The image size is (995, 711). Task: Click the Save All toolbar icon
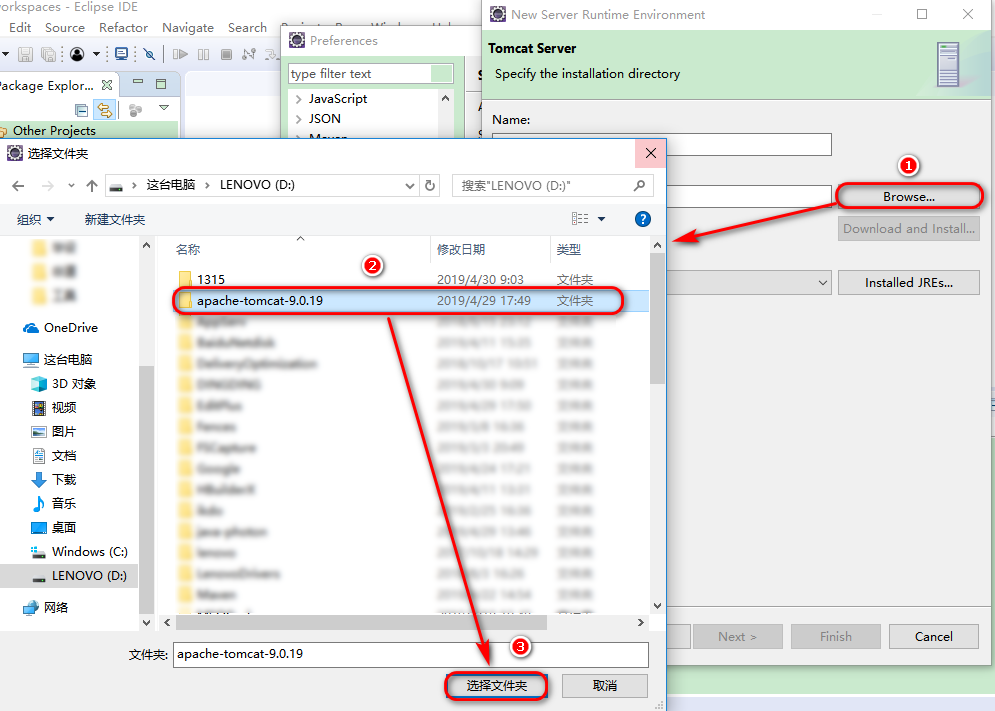point(48,54)
